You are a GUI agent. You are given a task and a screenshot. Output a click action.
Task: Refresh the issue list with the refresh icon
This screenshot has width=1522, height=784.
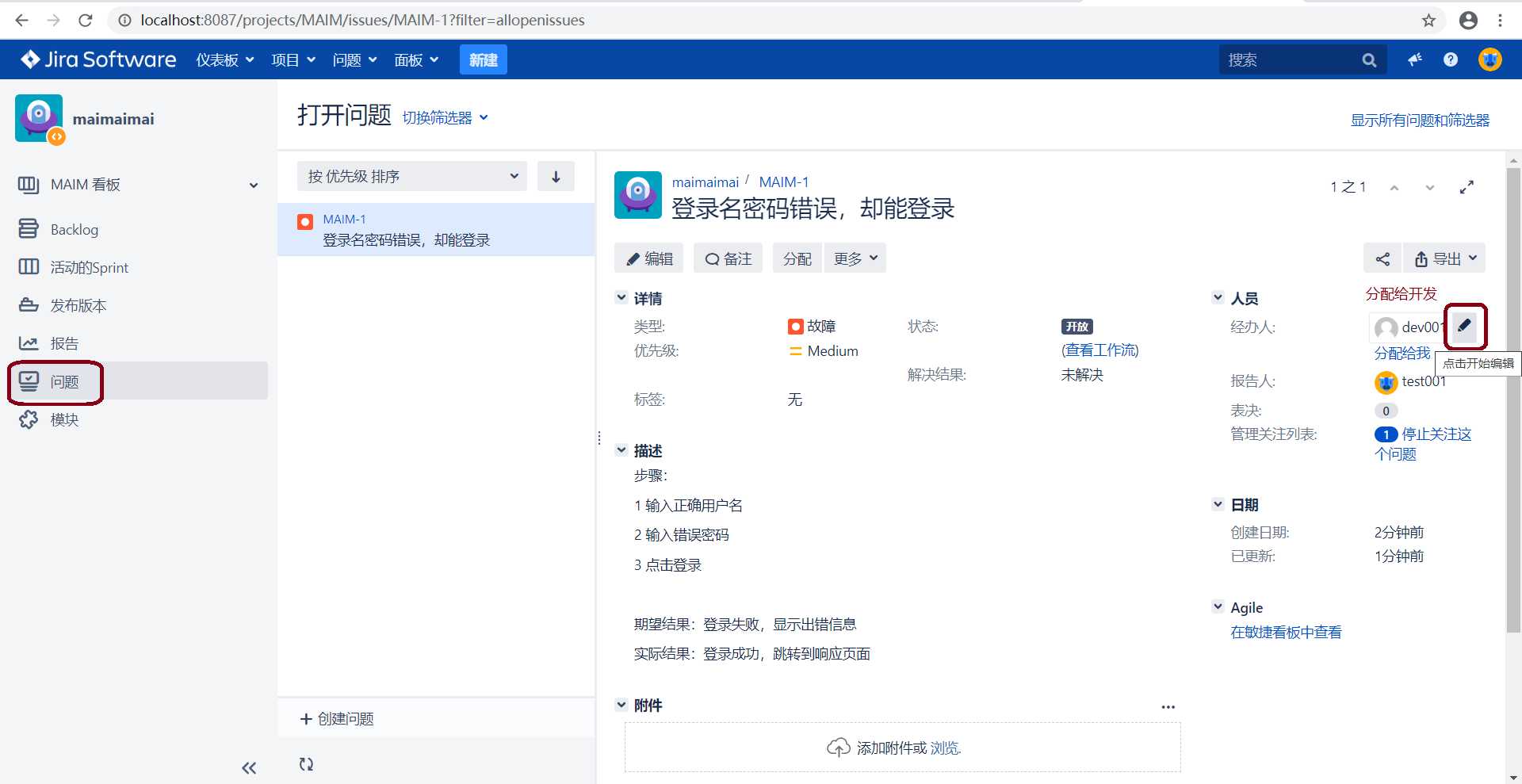[306, 764]
